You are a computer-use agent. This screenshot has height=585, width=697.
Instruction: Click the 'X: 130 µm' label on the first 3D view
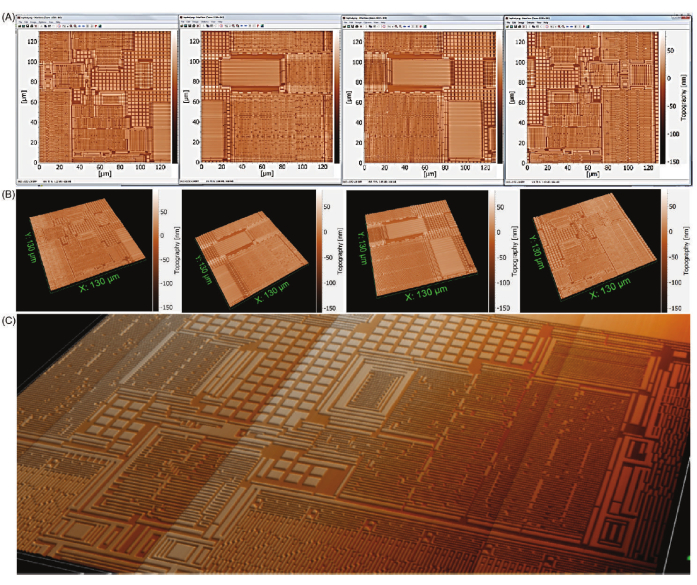point(100,283)
